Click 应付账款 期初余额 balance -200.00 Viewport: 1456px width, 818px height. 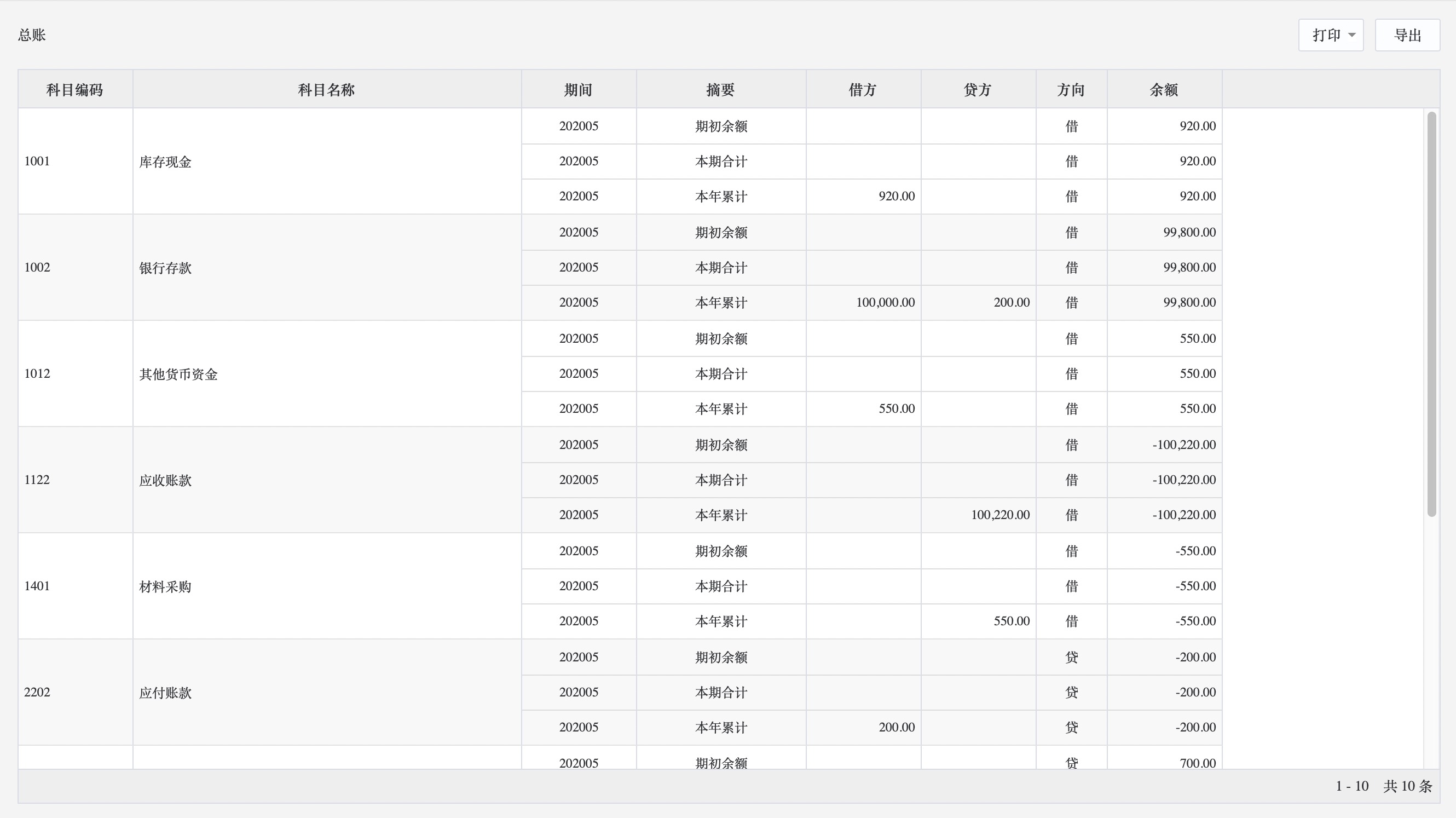click(1164, 658)
